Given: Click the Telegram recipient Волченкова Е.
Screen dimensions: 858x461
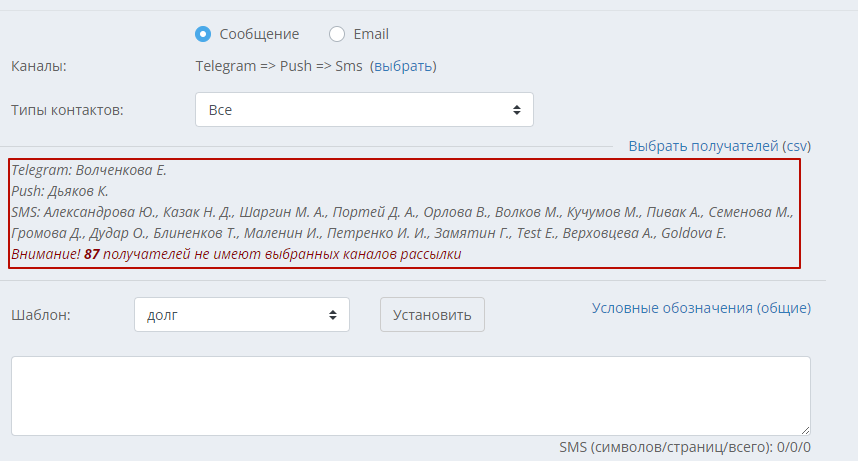Looking at the screenshot, I should [x=121, y=170].
